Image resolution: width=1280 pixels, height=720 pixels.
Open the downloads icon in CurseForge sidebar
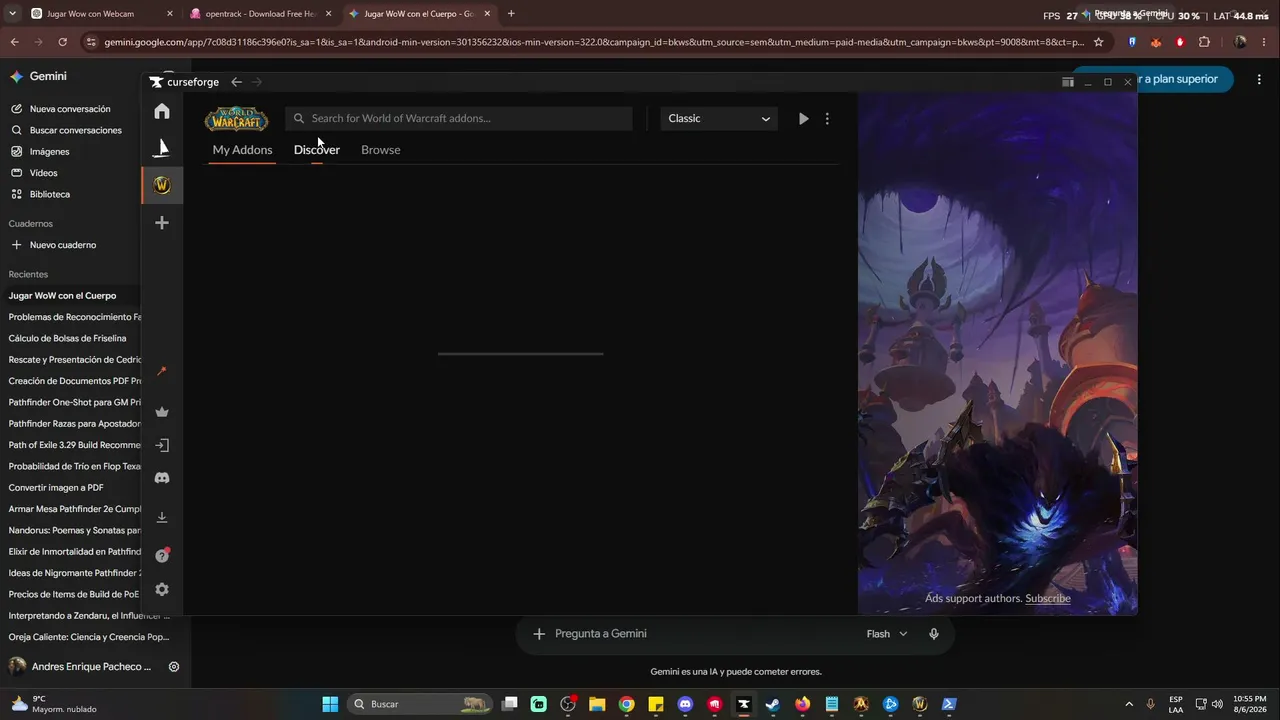tap(162, 517)
